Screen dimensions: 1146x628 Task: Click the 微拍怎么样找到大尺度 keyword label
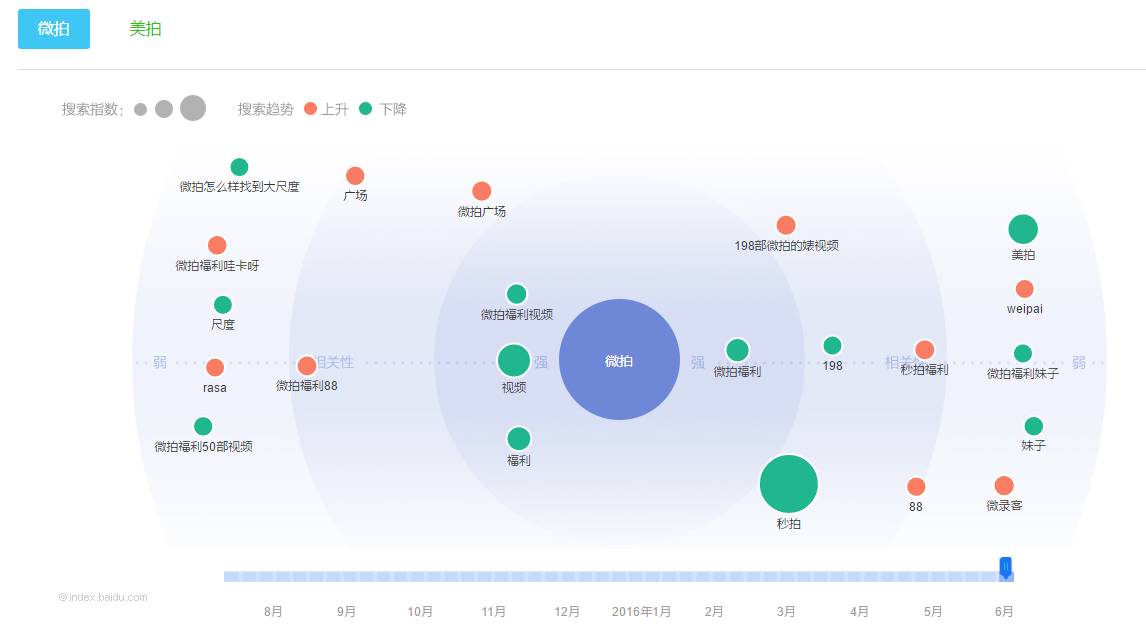tap(239, 186)
